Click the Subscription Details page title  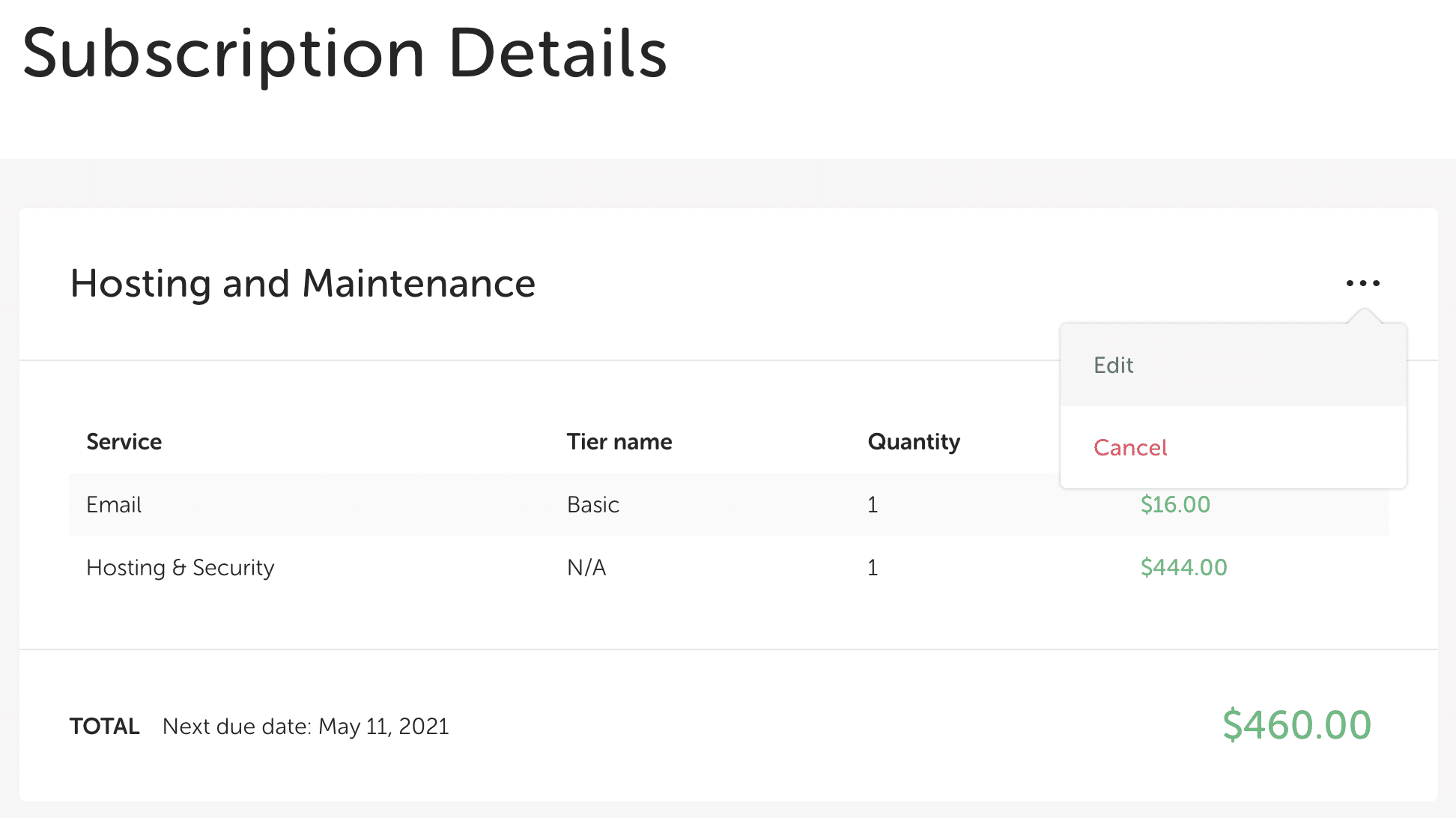[x=345, y=54]
